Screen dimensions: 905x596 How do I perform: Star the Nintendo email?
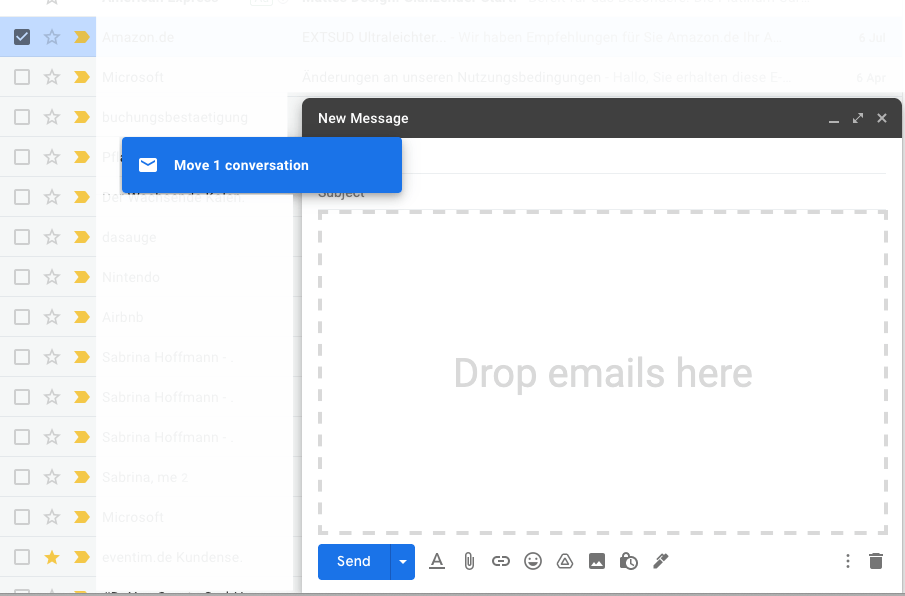[x=54, y=277]
